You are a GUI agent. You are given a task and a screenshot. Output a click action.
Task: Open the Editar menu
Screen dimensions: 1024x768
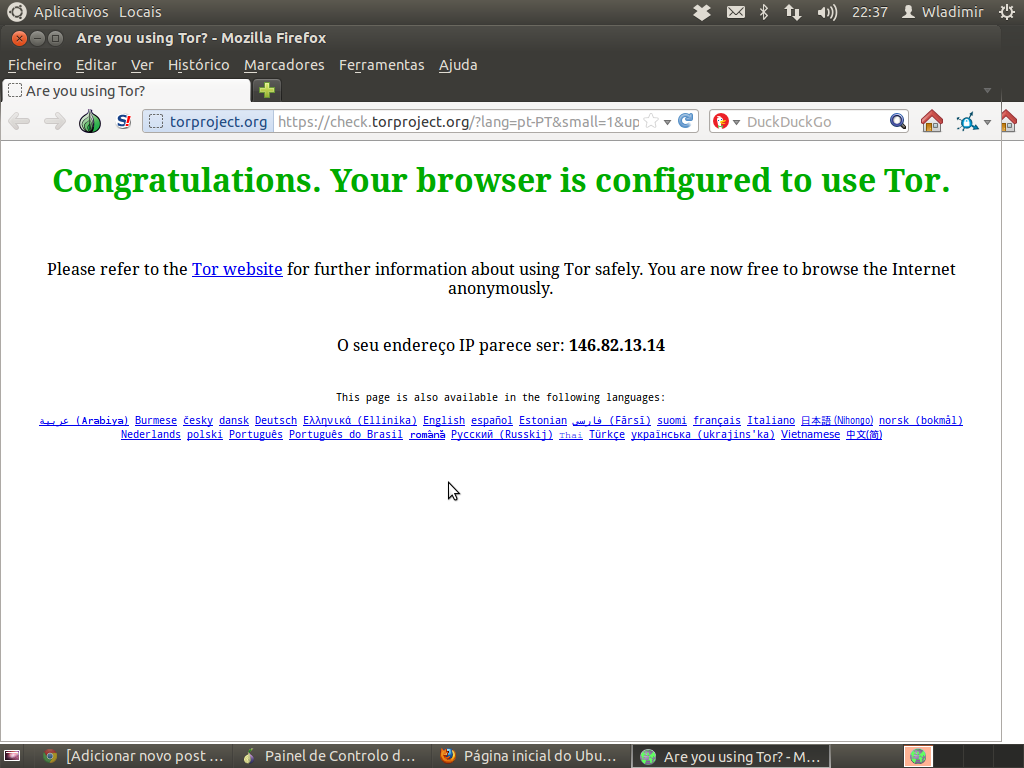click(x=96, y=65)
